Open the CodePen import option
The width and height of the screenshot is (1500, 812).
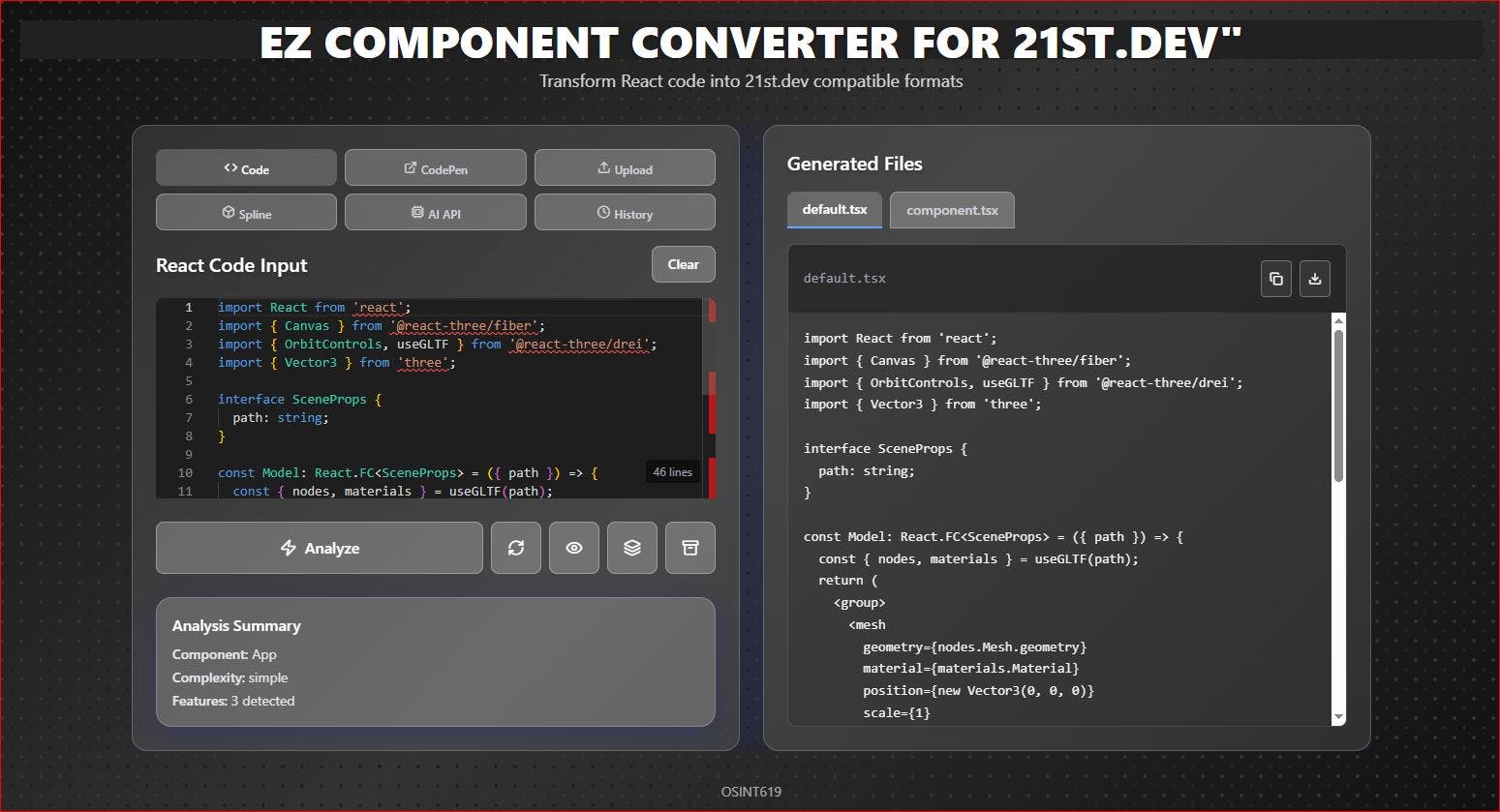tap(436, 167)
